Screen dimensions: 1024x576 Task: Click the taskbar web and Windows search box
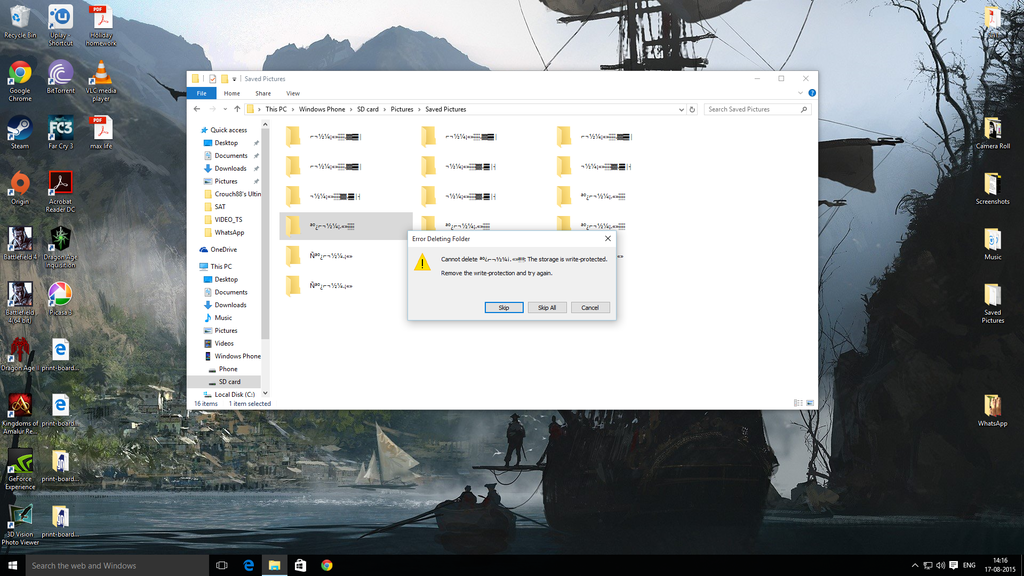pyautogui.click(x=117, y=566)
